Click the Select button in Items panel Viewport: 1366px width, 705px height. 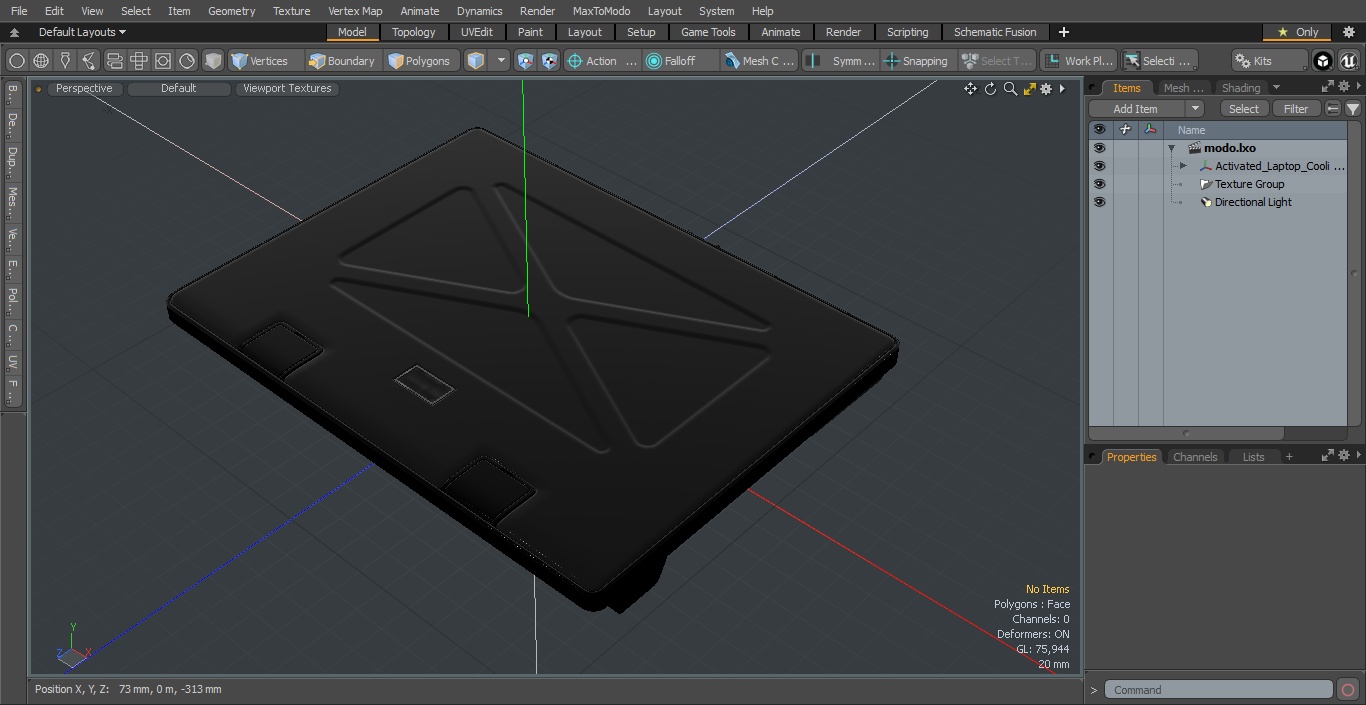1244,109
